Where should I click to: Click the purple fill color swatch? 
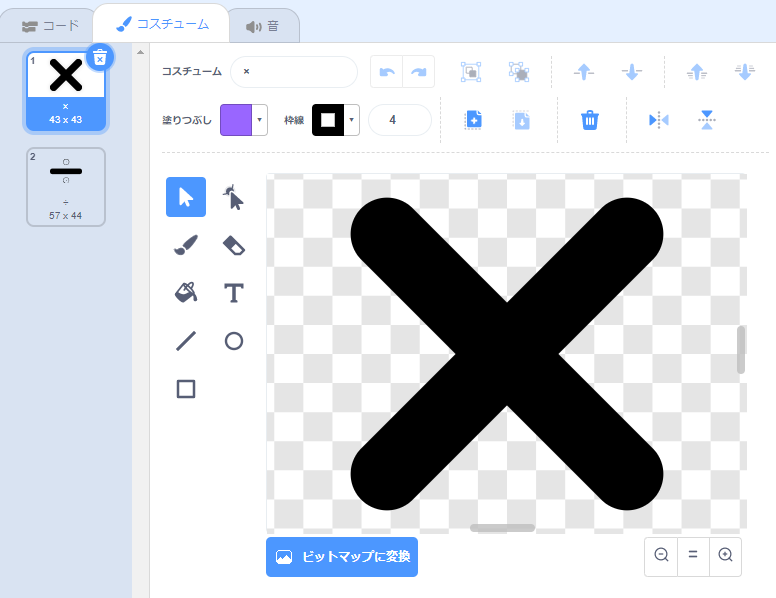[236, 120]
